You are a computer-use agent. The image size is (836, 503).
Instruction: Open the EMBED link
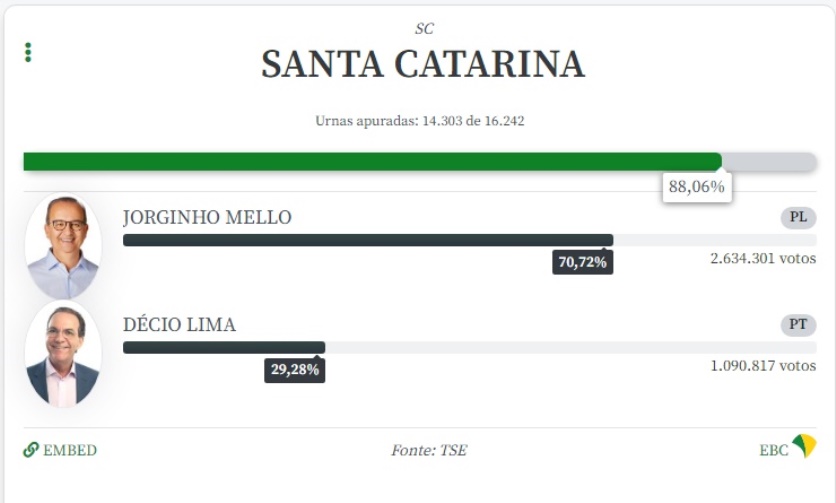click(70, 450)
